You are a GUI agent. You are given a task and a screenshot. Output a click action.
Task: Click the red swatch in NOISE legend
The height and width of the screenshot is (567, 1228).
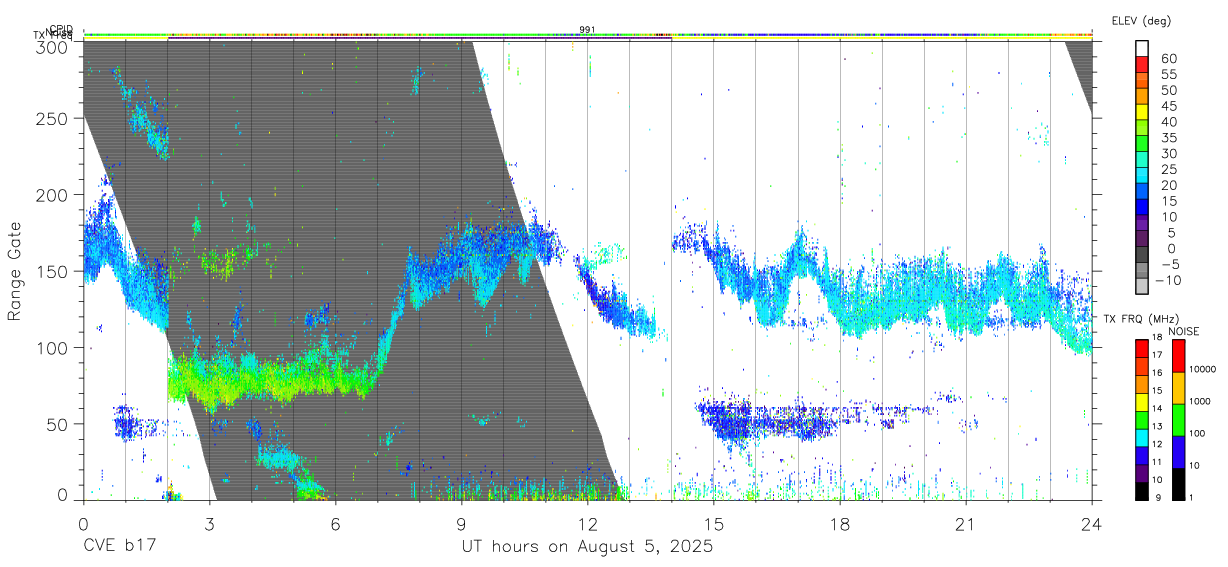point(1179,356)
